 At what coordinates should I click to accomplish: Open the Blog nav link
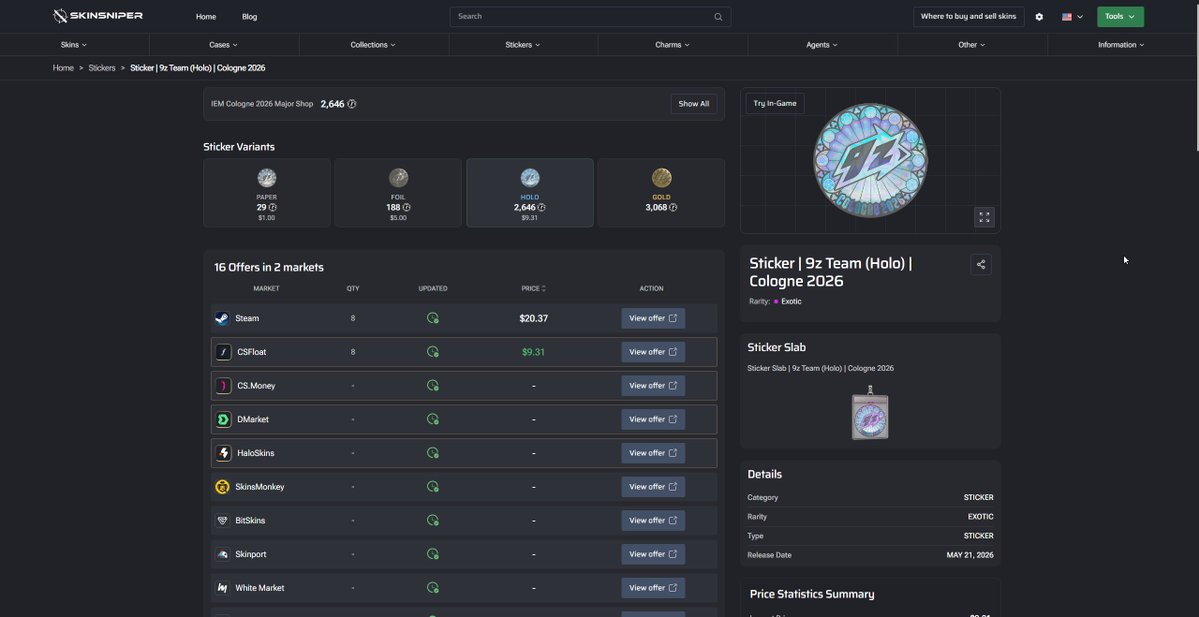249,17
